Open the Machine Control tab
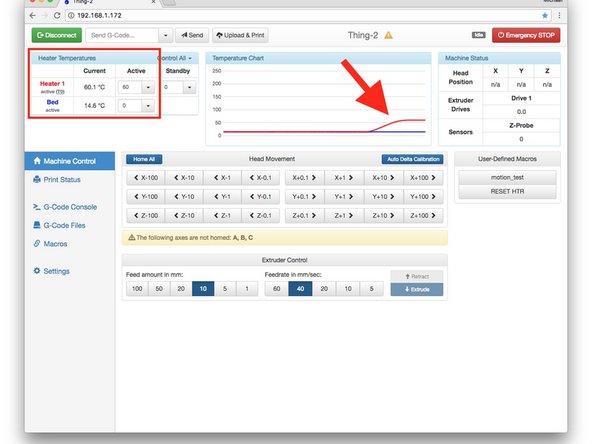 (x=70, y=161)
